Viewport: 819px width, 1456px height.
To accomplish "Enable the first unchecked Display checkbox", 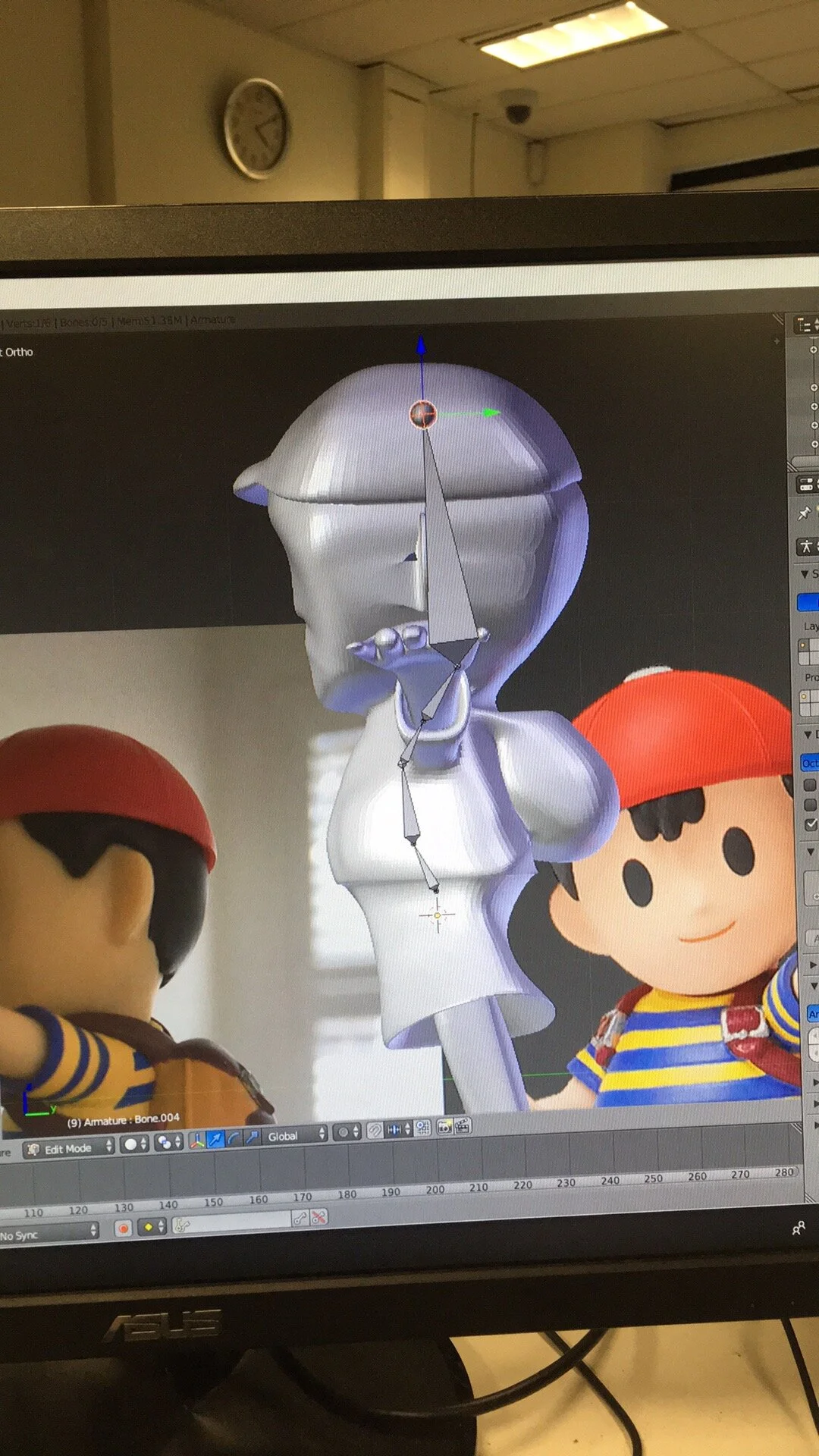I will (810, 785).
